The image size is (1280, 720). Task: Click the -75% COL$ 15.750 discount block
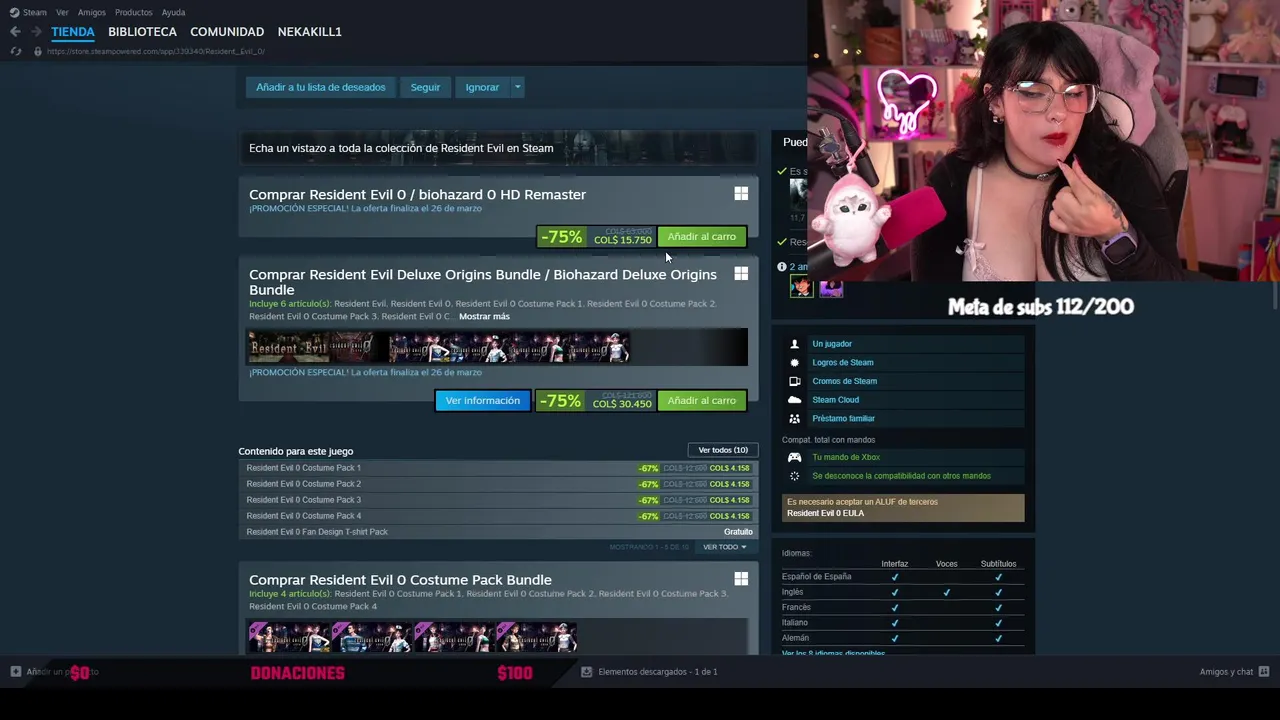tap(596, 237)
